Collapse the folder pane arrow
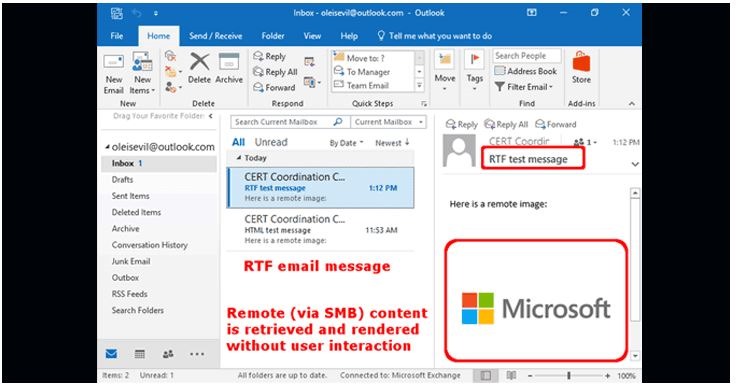 pos(211,116)
